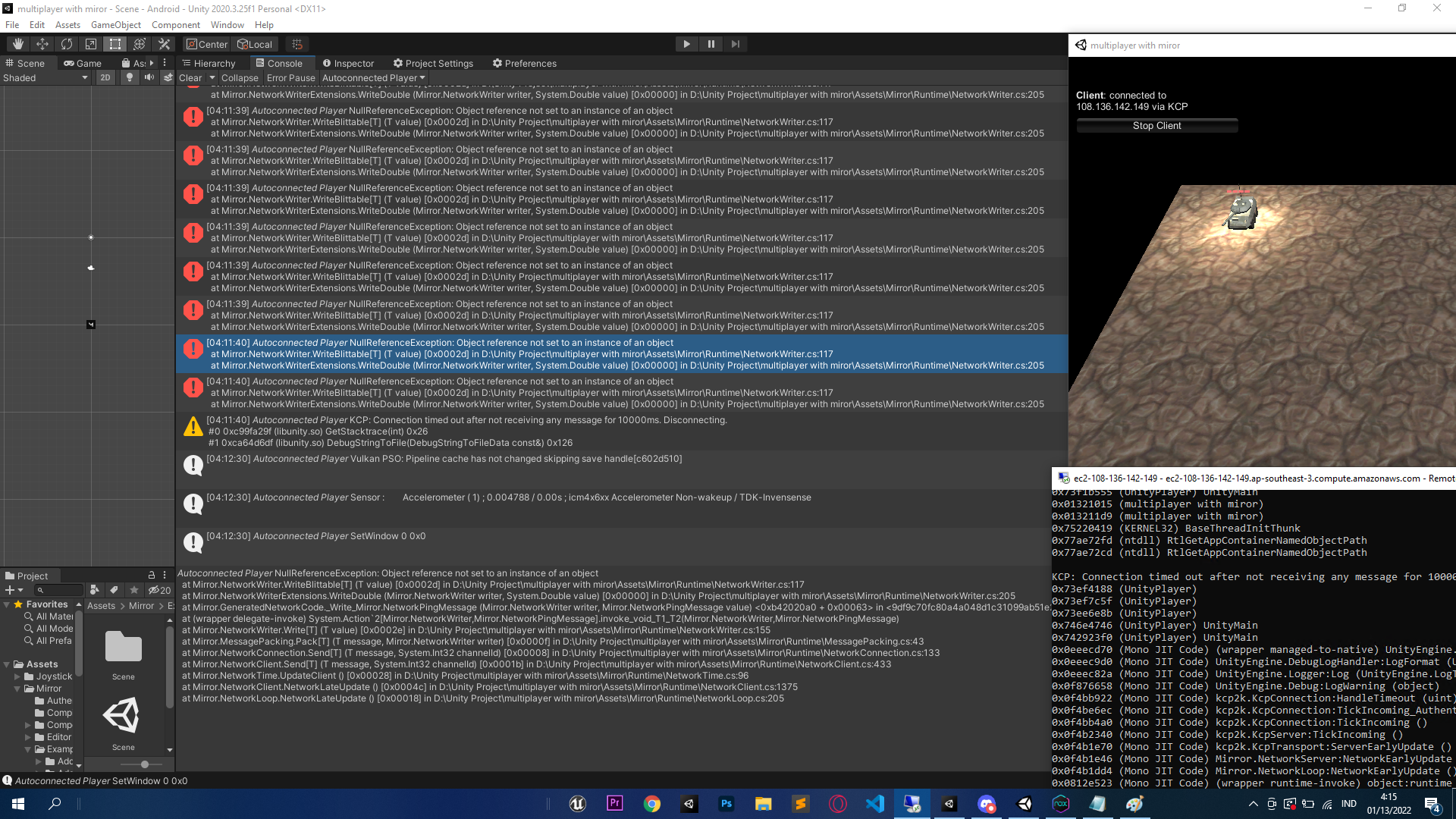Open the Clear dropdown arrow in Console
1456x819 pixels.
(212, 77)
